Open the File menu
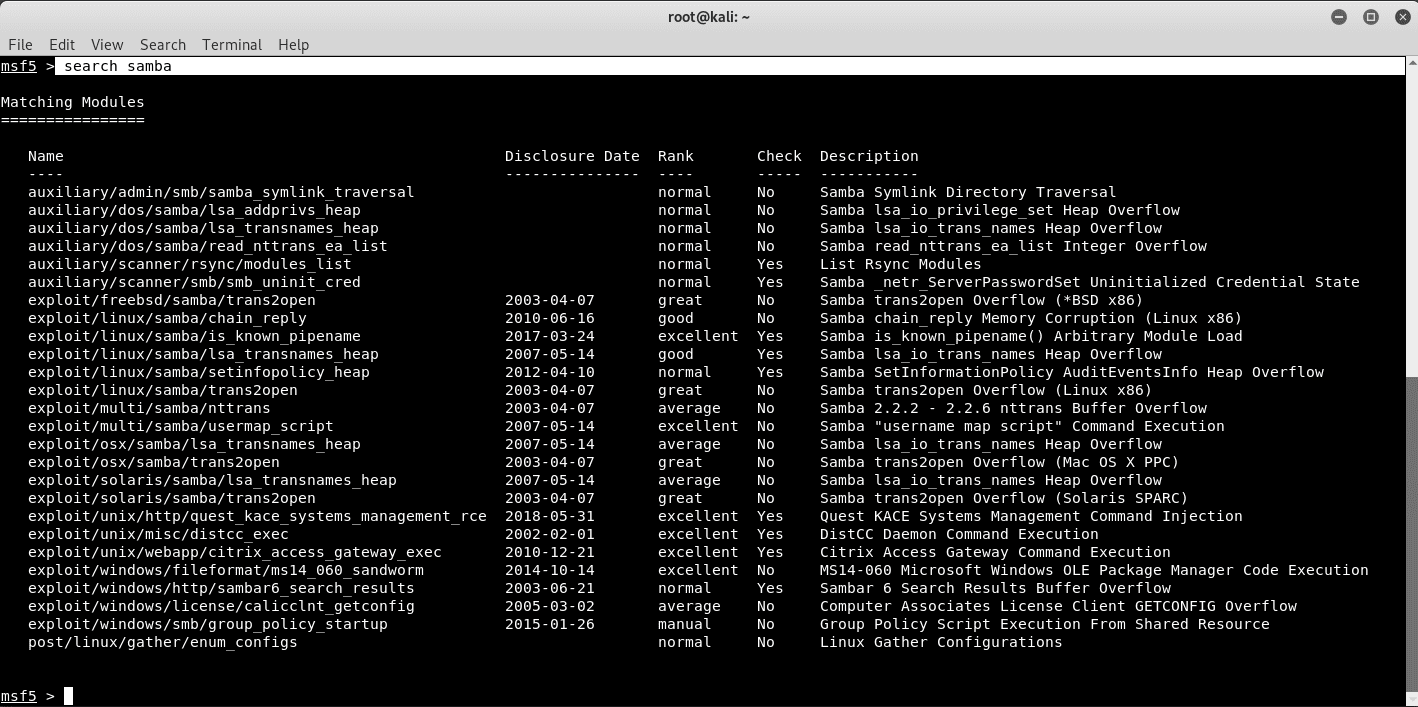This screenshot has height=707, width=1418. 20,45
